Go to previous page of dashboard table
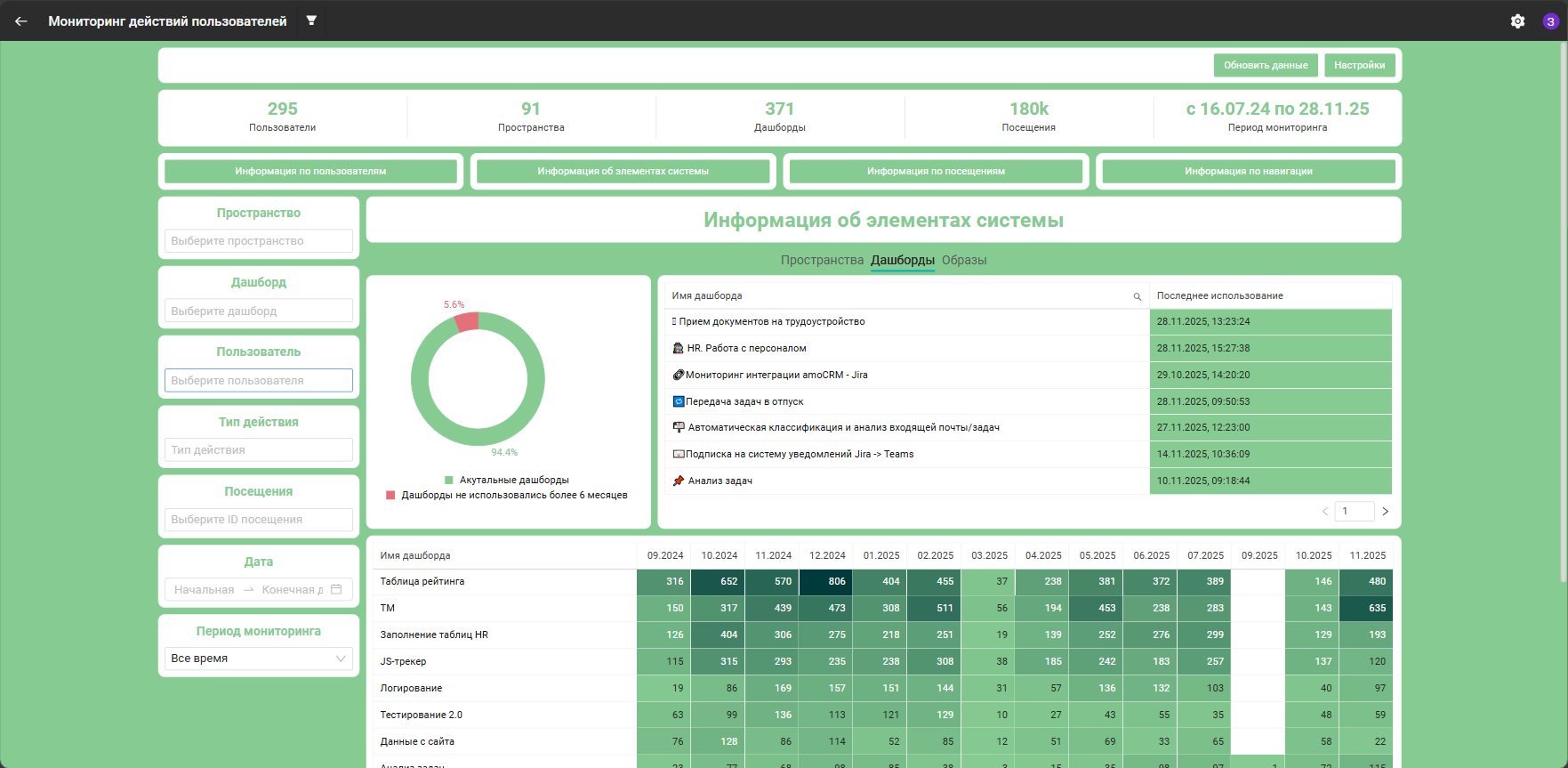 (1325, 511)
